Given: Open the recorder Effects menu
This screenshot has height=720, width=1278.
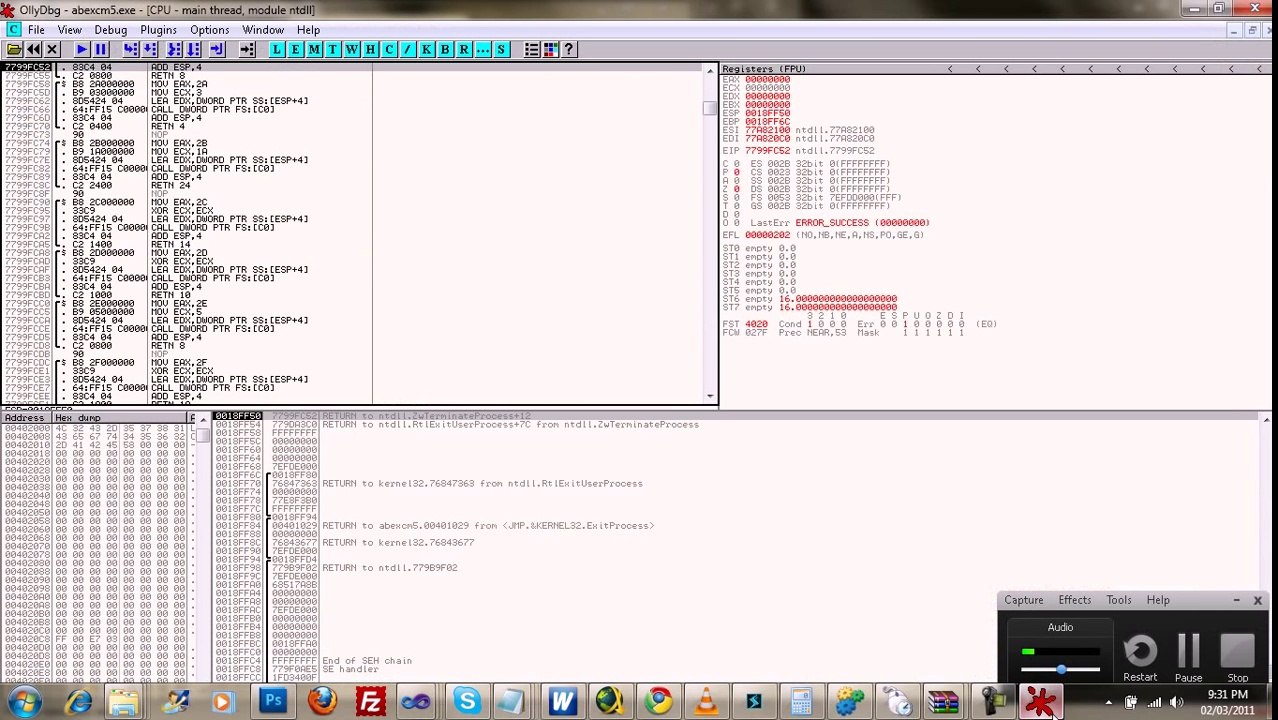Looking at the screenshot, I should pyautogui.click(x=1074, y=600).
